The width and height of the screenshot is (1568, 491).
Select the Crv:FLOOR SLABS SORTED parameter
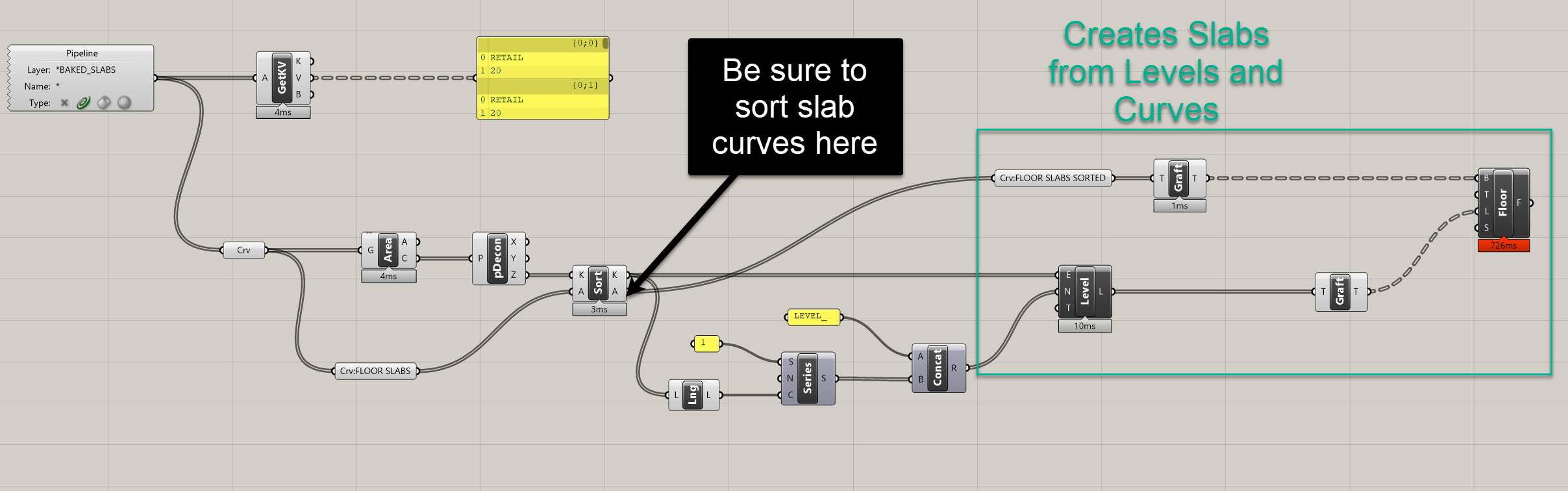(1052, 178)
